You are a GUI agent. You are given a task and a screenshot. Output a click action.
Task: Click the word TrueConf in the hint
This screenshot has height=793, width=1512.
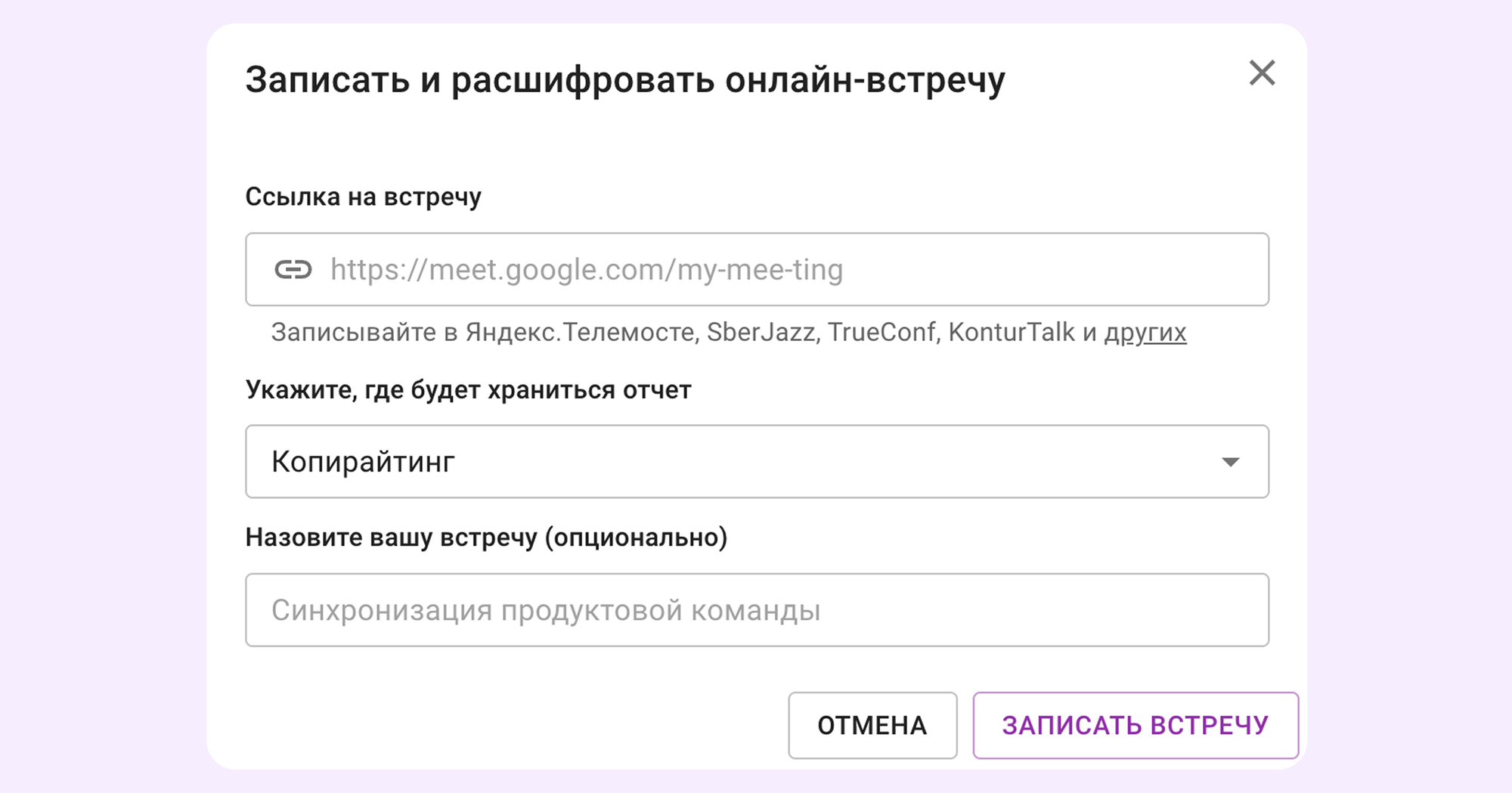881,333
